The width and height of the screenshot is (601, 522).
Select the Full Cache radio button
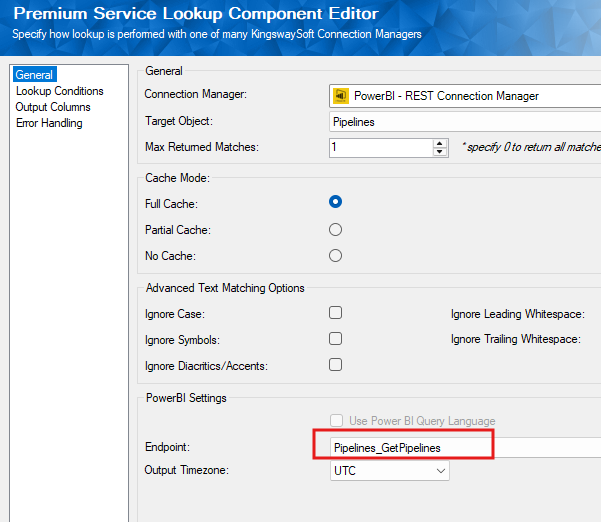tap(335, 202)
